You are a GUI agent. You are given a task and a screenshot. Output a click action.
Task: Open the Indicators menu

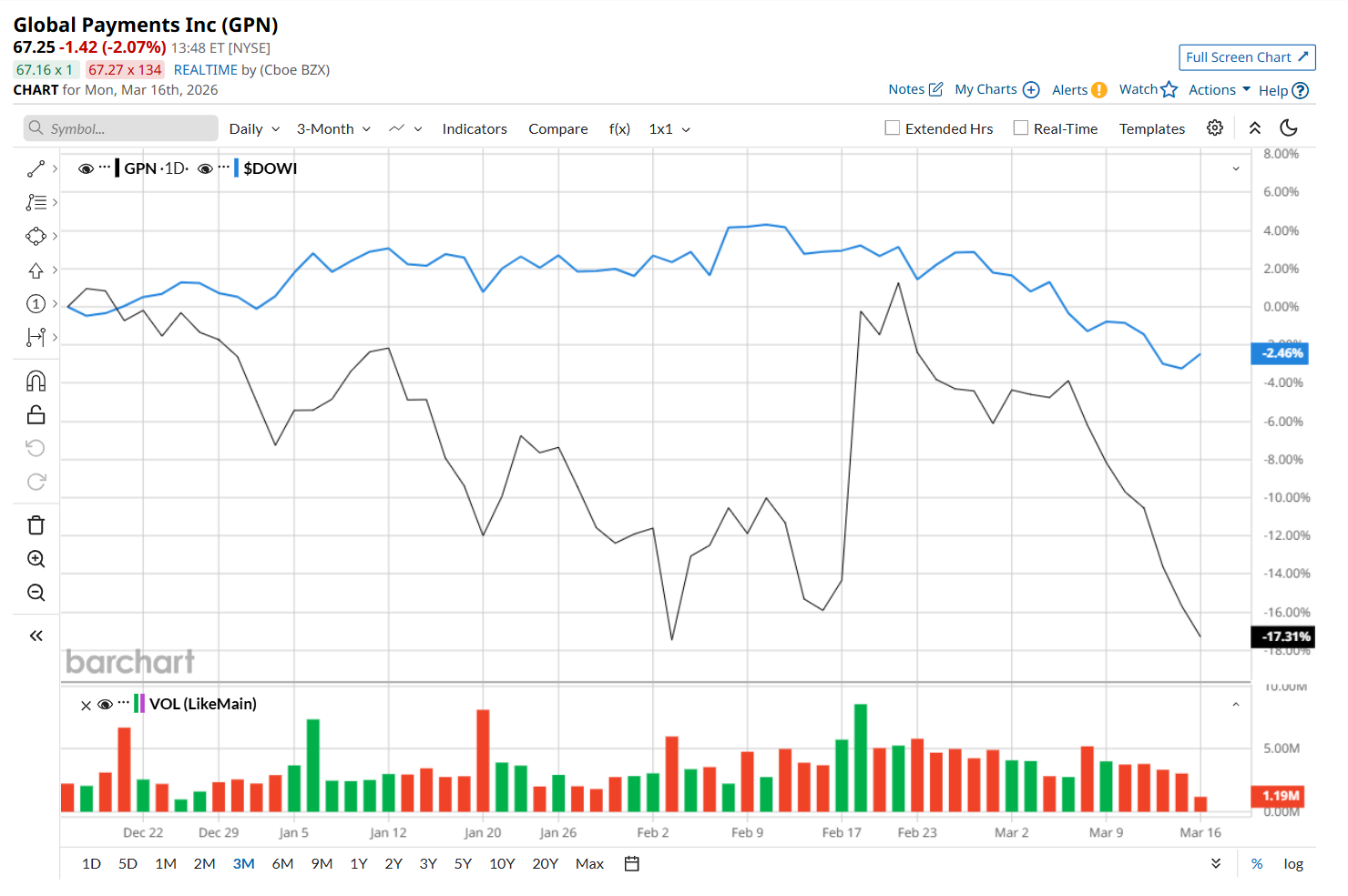point(475,128)
